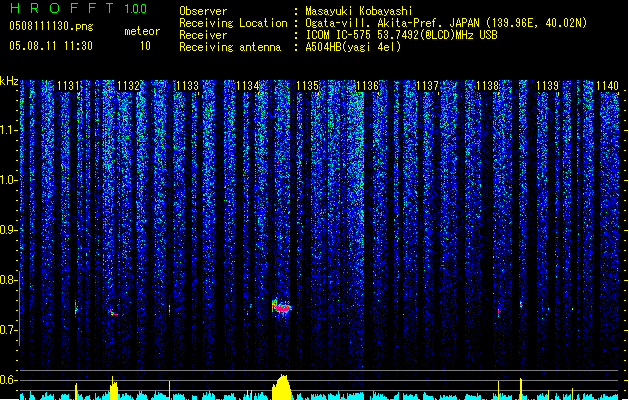The width and height of the screenshot is (629, 400).
Task: Click the yellow power peak near 1132
Action: click(114, 388)
